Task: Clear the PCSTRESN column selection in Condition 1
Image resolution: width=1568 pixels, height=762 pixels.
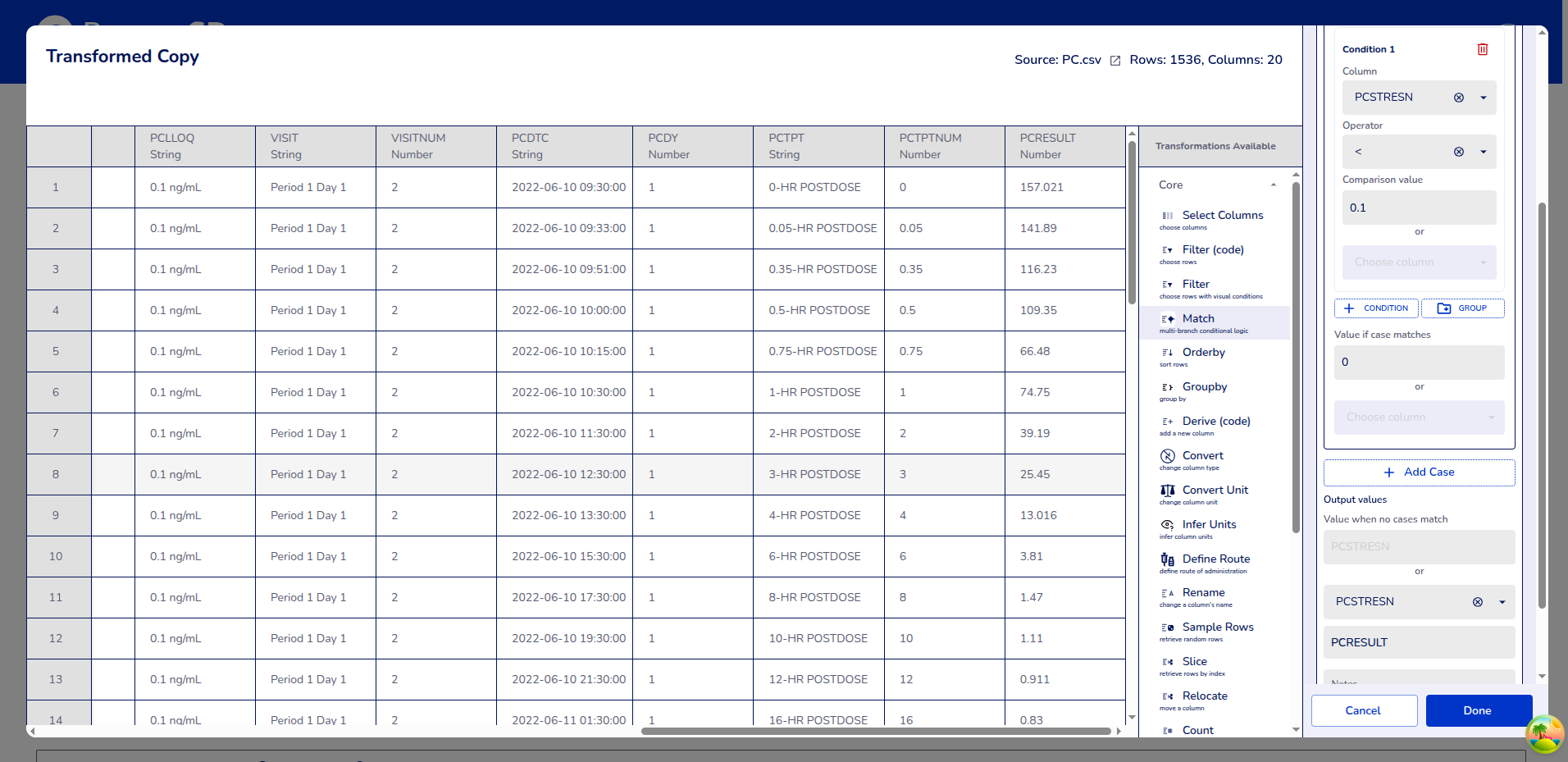Action: click(1458, 98)
